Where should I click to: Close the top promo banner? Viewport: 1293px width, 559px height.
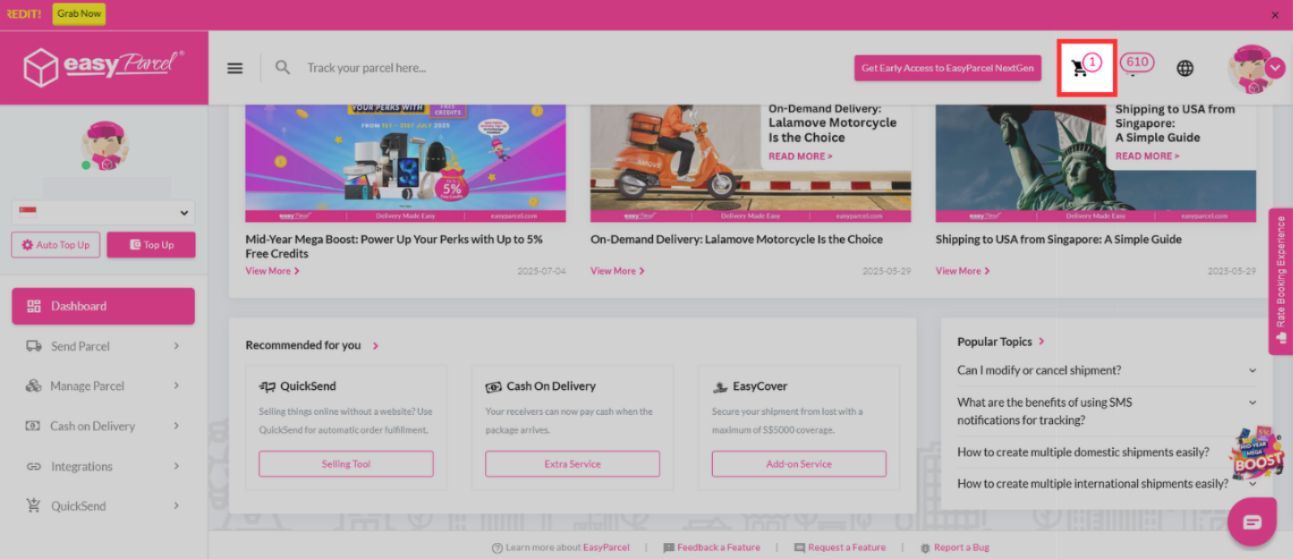pyautogui.click(x=1275, y=15)
